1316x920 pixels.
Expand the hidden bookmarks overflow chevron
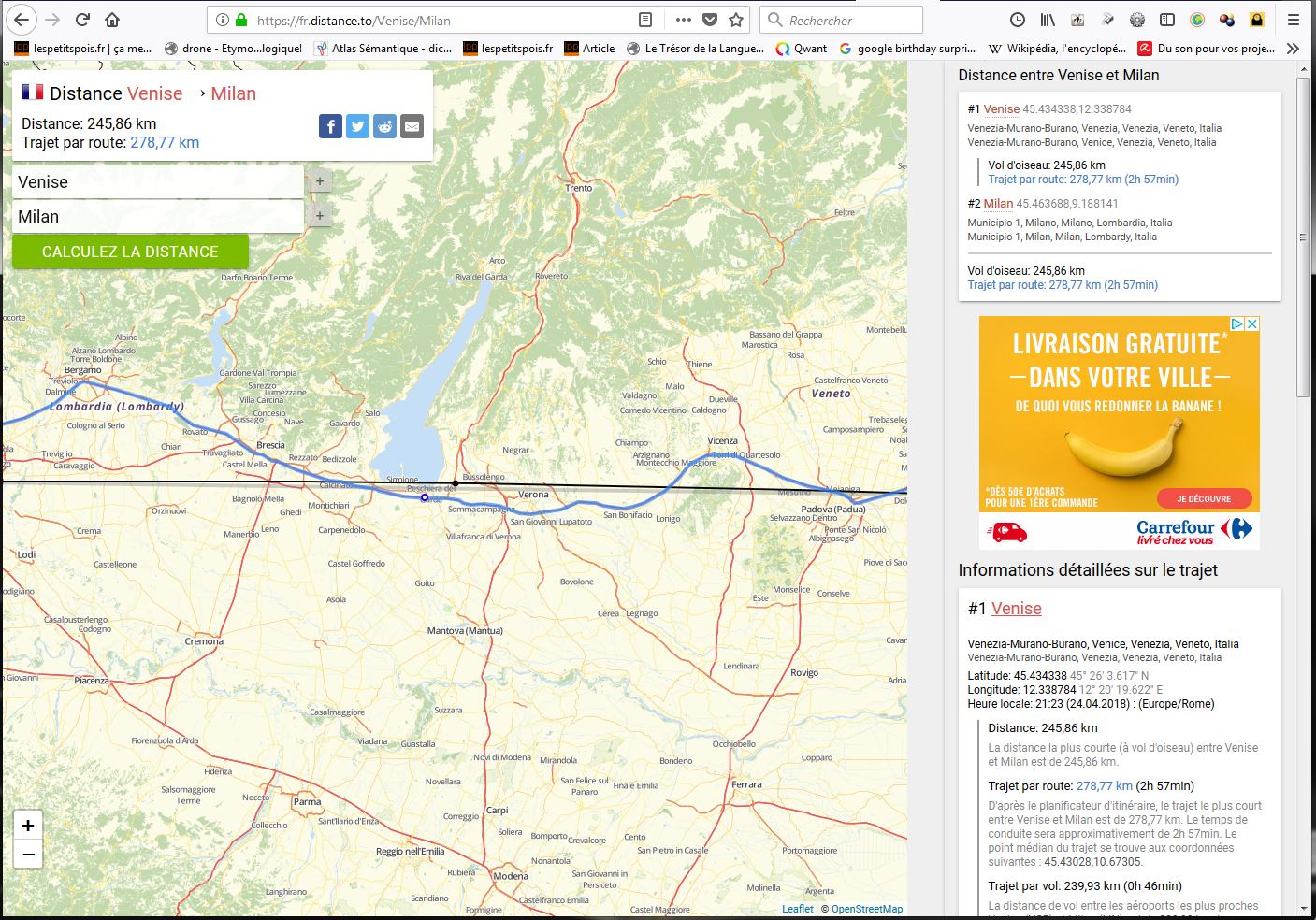(x=1294, y=49)
